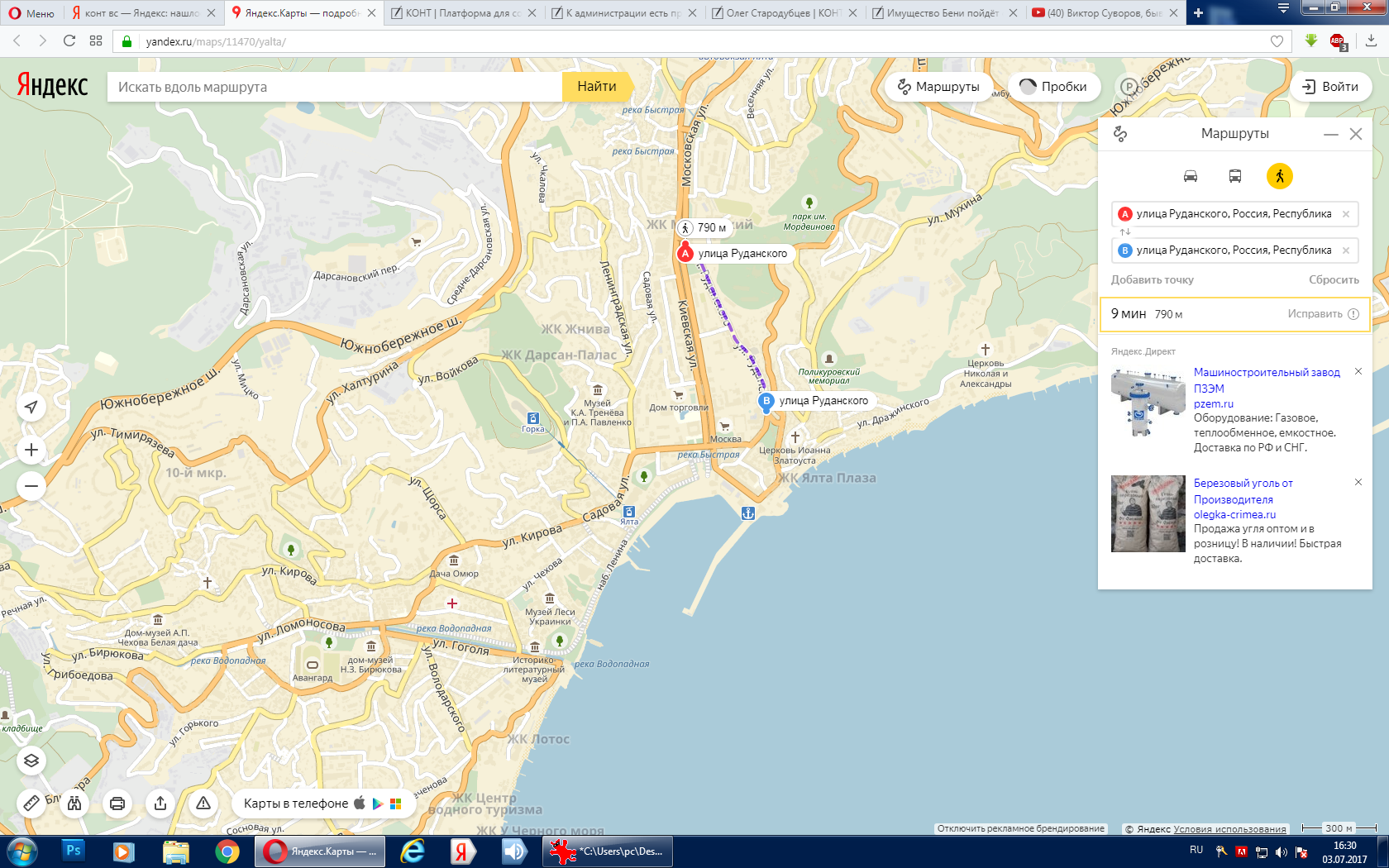
Task: Click green download arrow extension icon
Action: (1311, 41)
